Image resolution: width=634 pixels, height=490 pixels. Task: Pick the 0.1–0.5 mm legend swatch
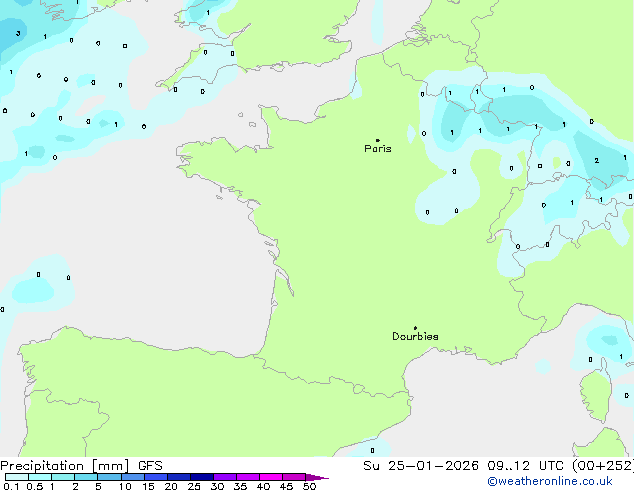click(17, 477)
